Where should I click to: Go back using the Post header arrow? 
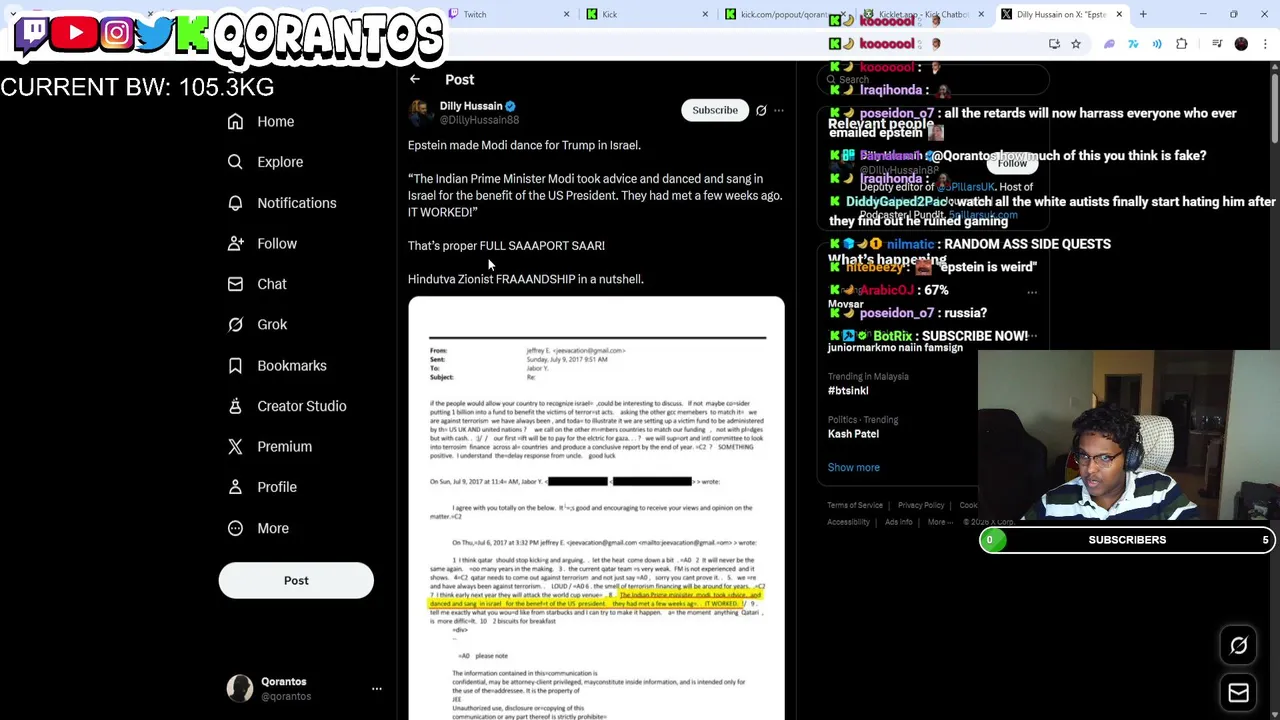414,79
